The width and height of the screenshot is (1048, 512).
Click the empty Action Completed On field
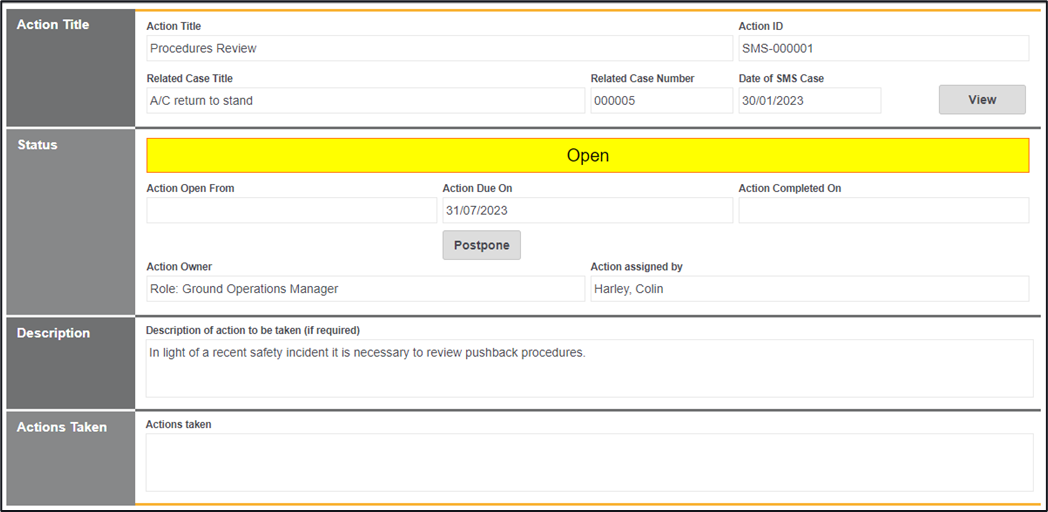pos(883,210)
